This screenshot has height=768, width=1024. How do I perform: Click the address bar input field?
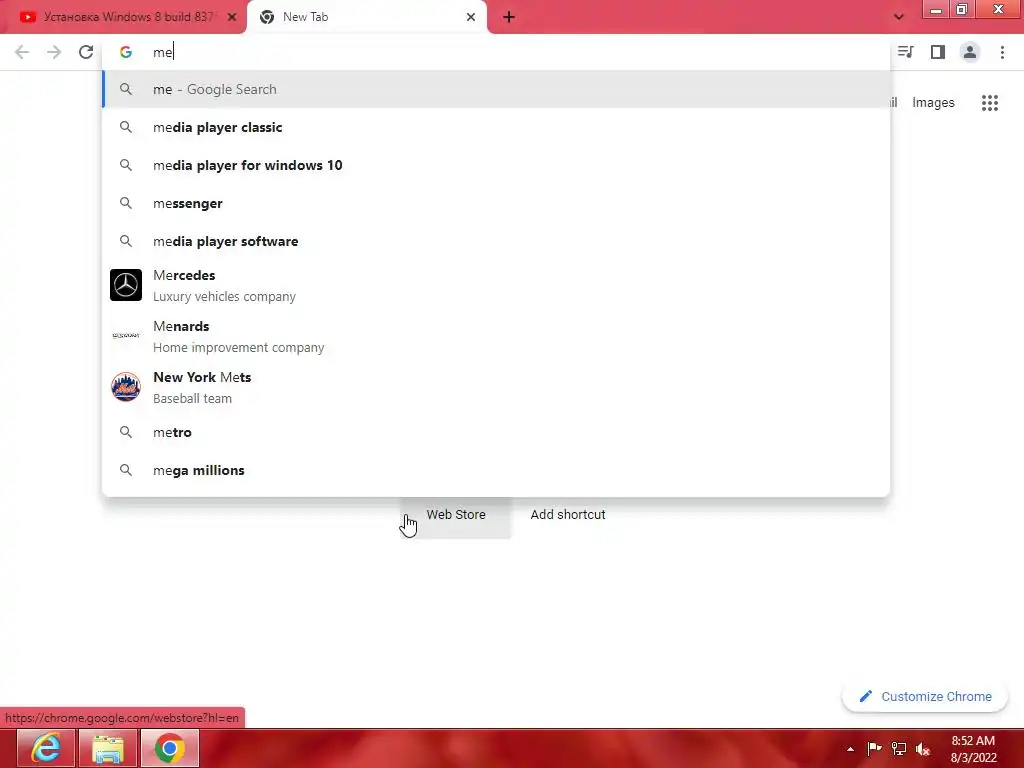tap(496, 52)
